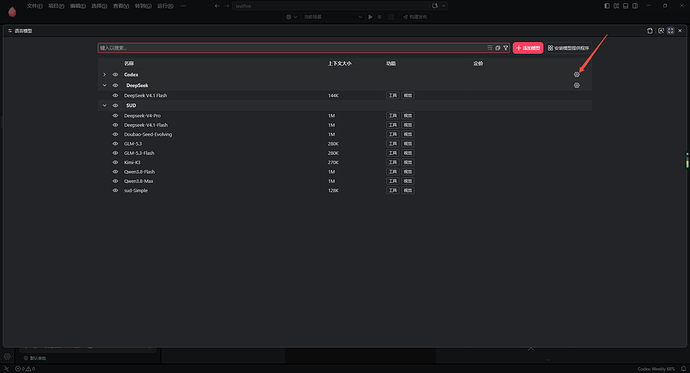690x373 pixels.
Task: Open the 运行 menu
Action: [165, 6]
